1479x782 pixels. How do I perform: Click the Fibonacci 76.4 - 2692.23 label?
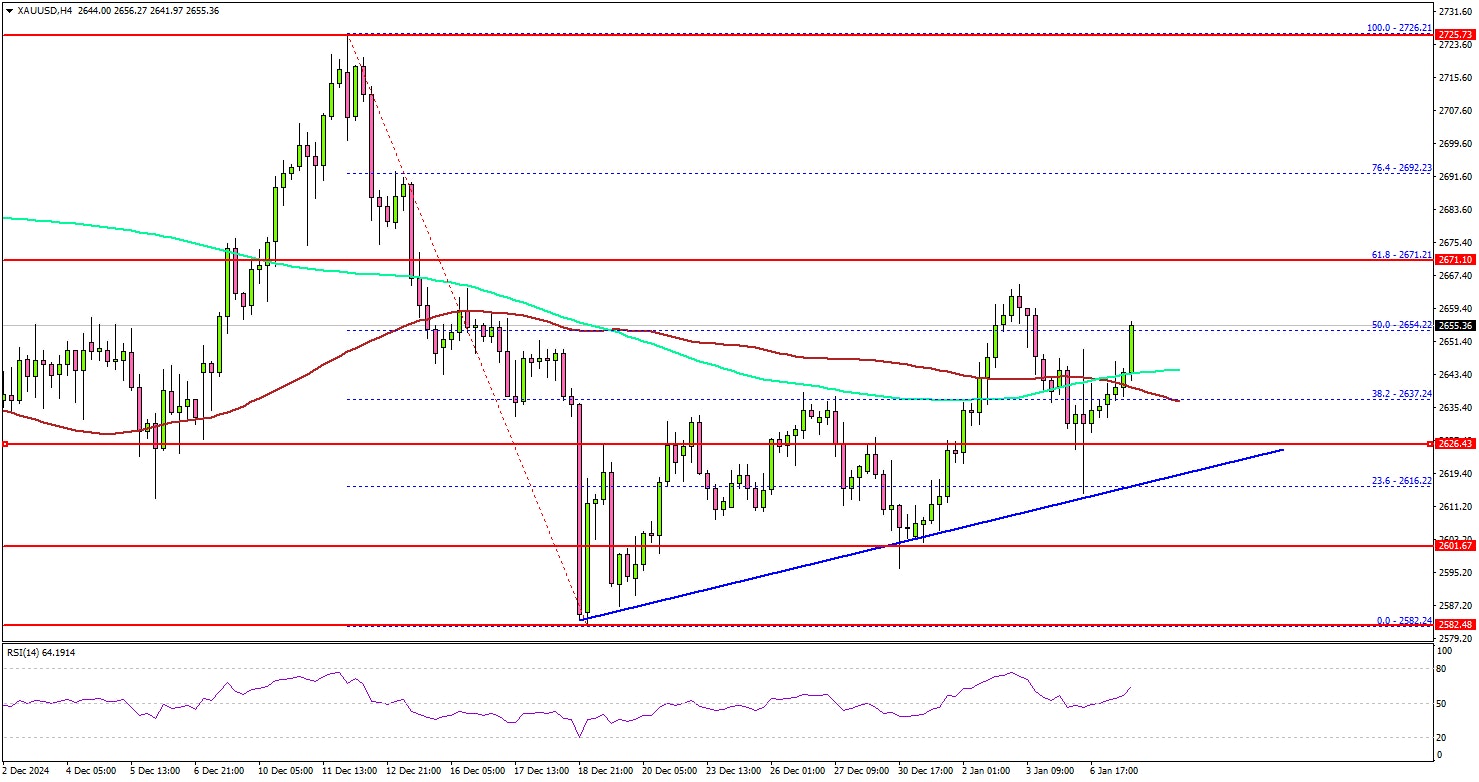tap(1403, 168)
